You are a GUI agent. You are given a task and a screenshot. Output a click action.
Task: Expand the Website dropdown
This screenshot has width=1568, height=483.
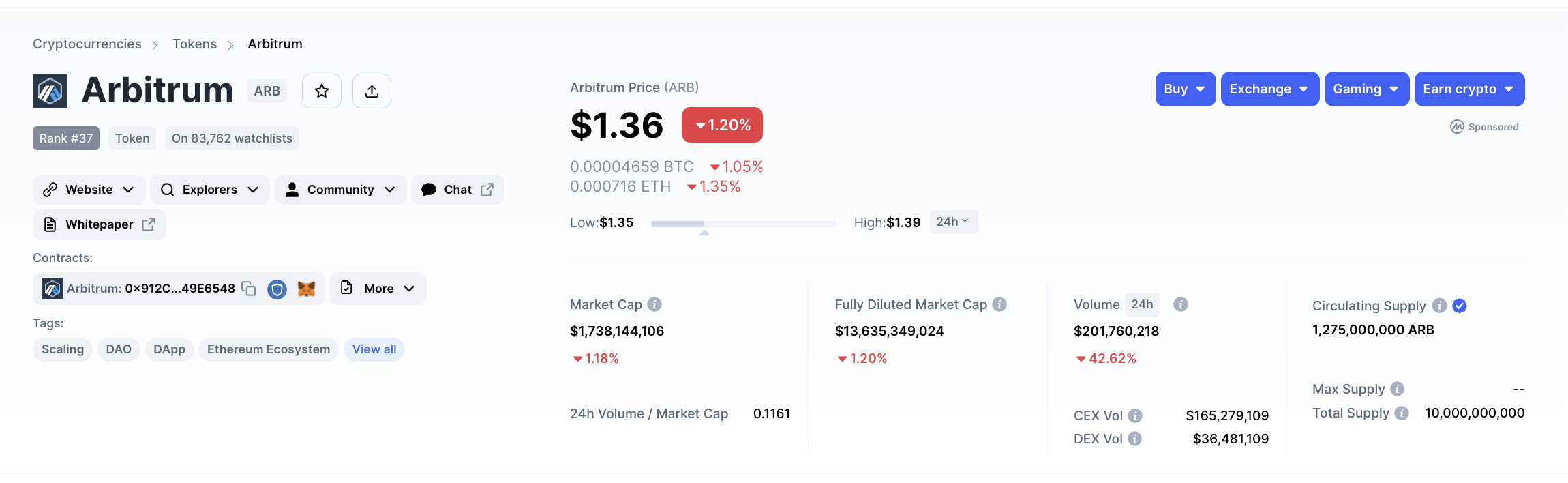click(x=89, y=190)
